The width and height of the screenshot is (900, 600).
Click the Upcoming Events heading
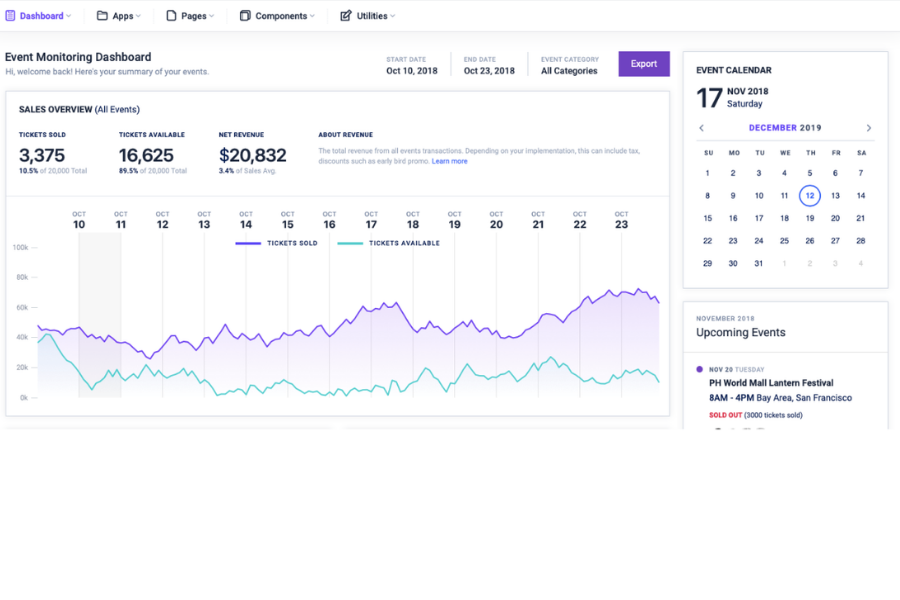point(740,332)
